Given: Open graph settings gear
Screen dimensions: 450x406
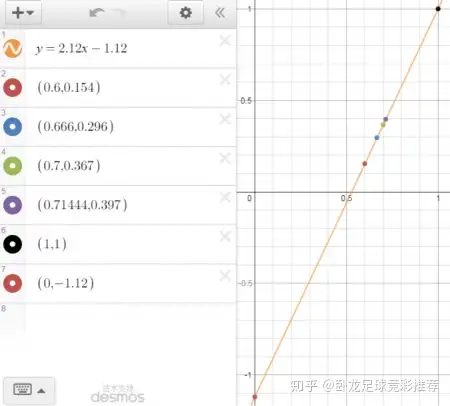Looking at the screenshot, I should [186, 13].
